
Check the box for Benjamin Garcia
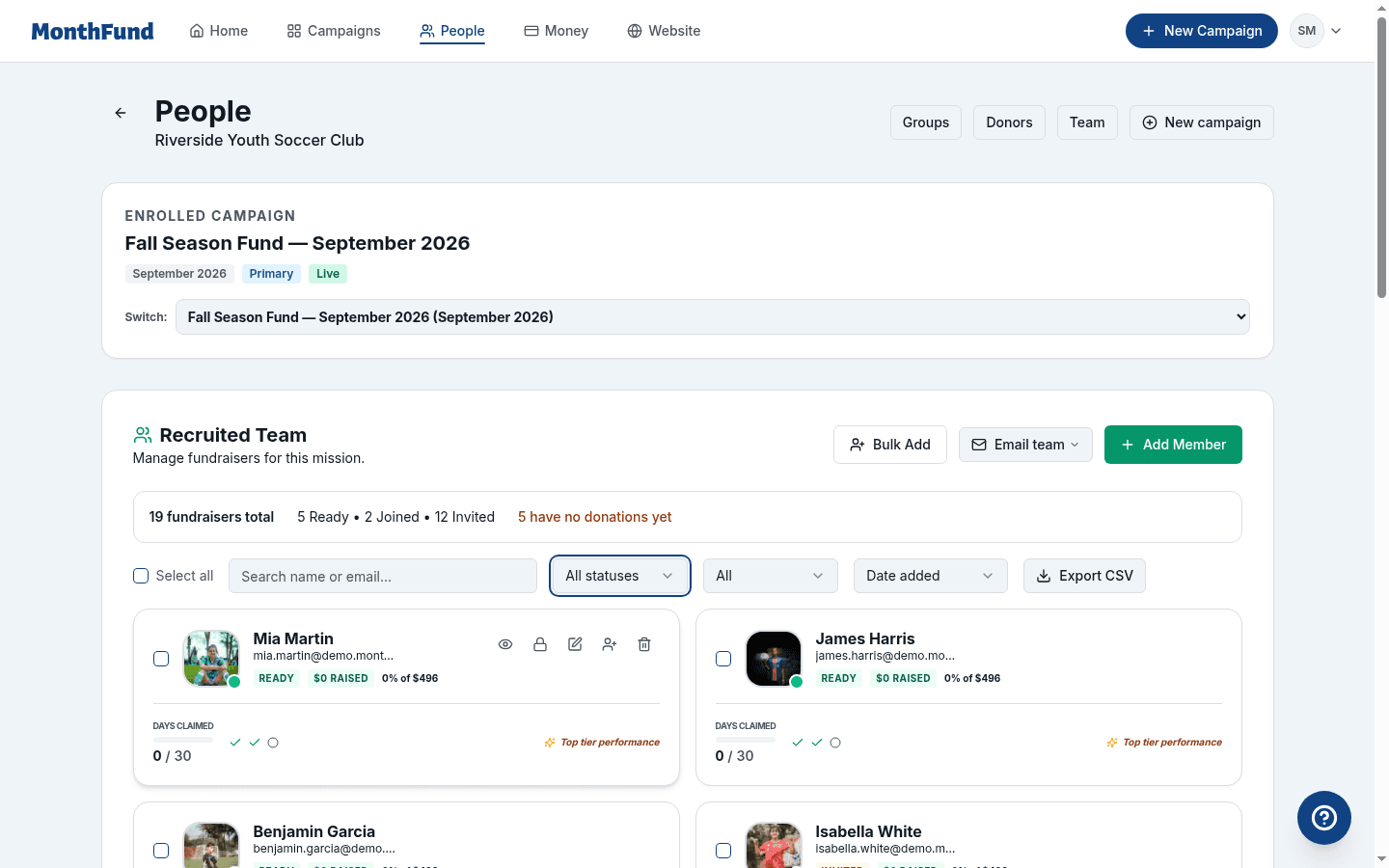pyautogui.click(x=161, y=851)
